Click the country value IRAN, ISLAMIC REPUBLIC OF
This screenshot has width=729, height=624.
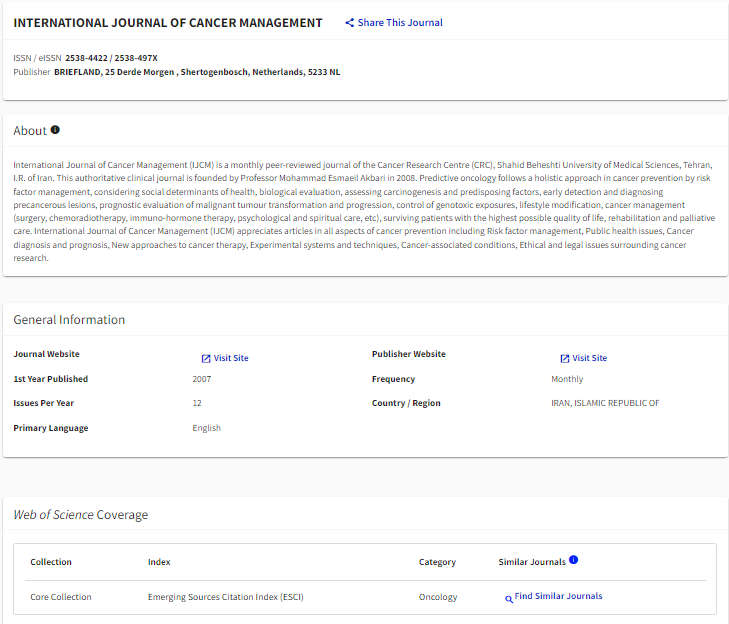click(605, 403)
